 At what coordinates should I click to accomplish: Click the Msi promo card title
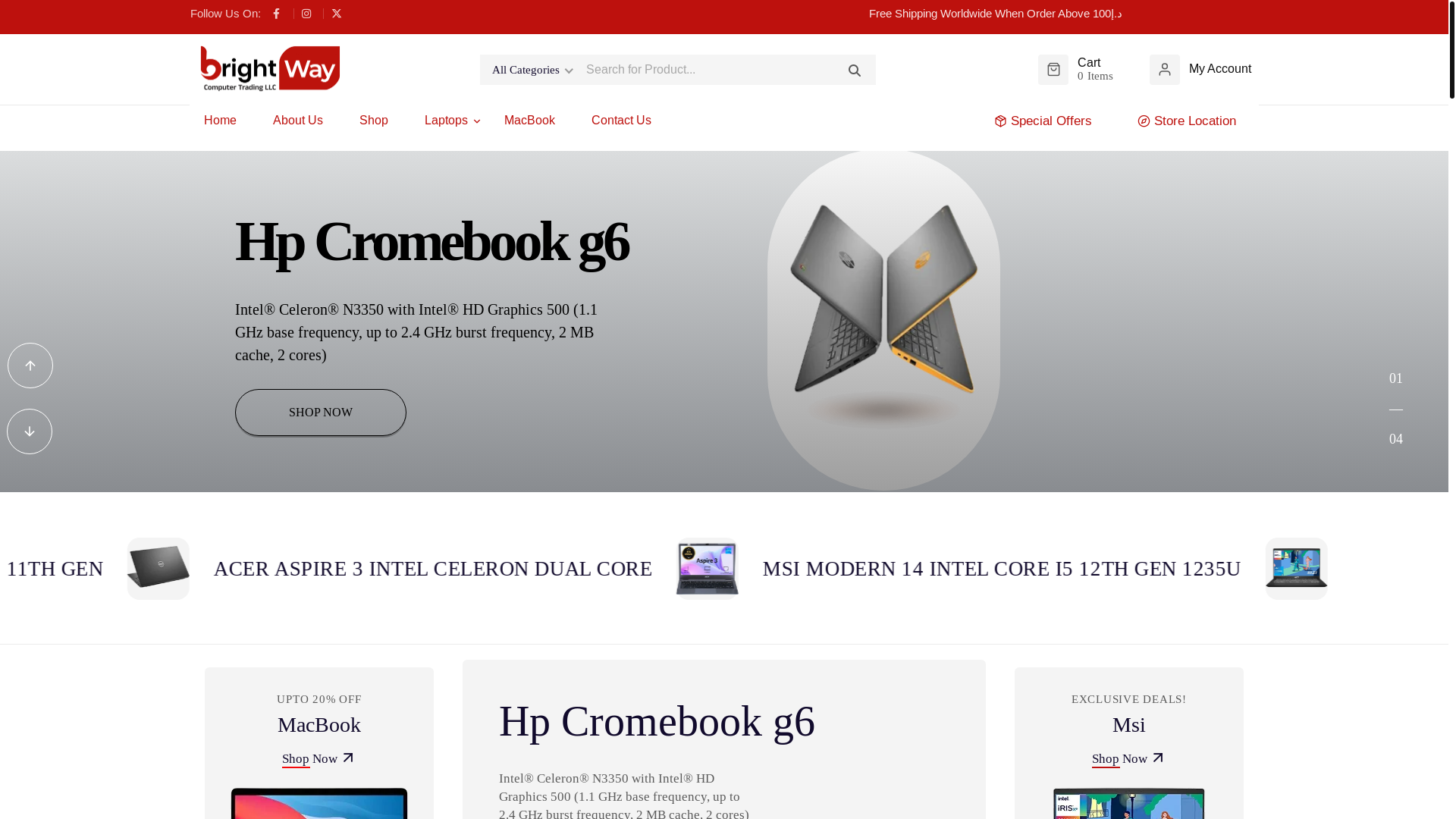tap(1129, 725)
